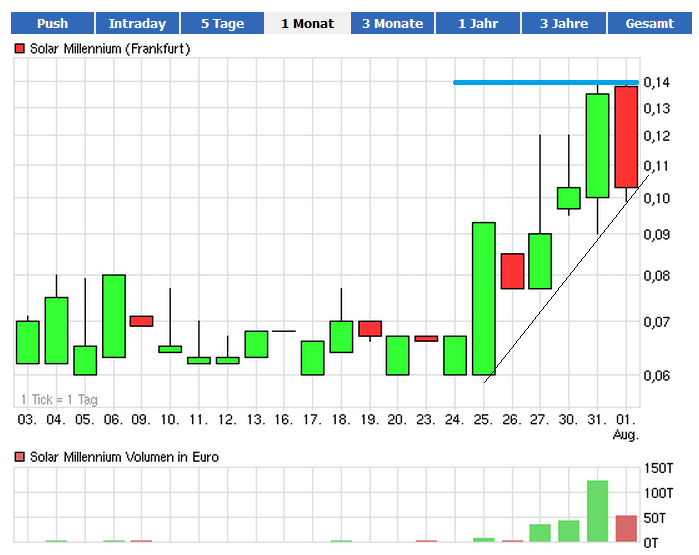Click the red candle on the 26th
699x555 pixels.
512,271
